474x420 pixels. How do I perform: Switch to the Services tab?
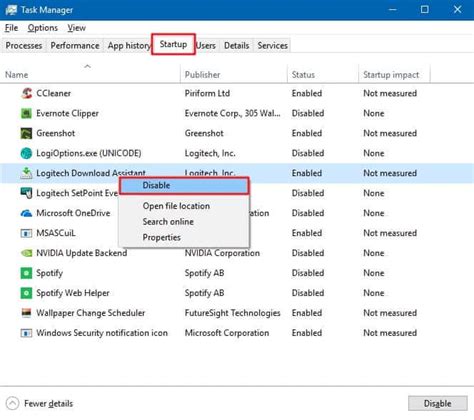[272, 46]
